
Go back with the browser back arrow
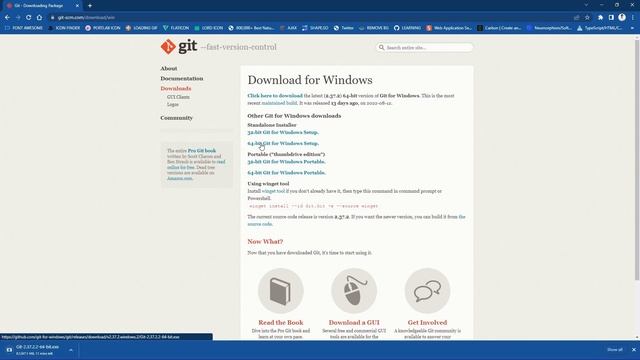7,18
